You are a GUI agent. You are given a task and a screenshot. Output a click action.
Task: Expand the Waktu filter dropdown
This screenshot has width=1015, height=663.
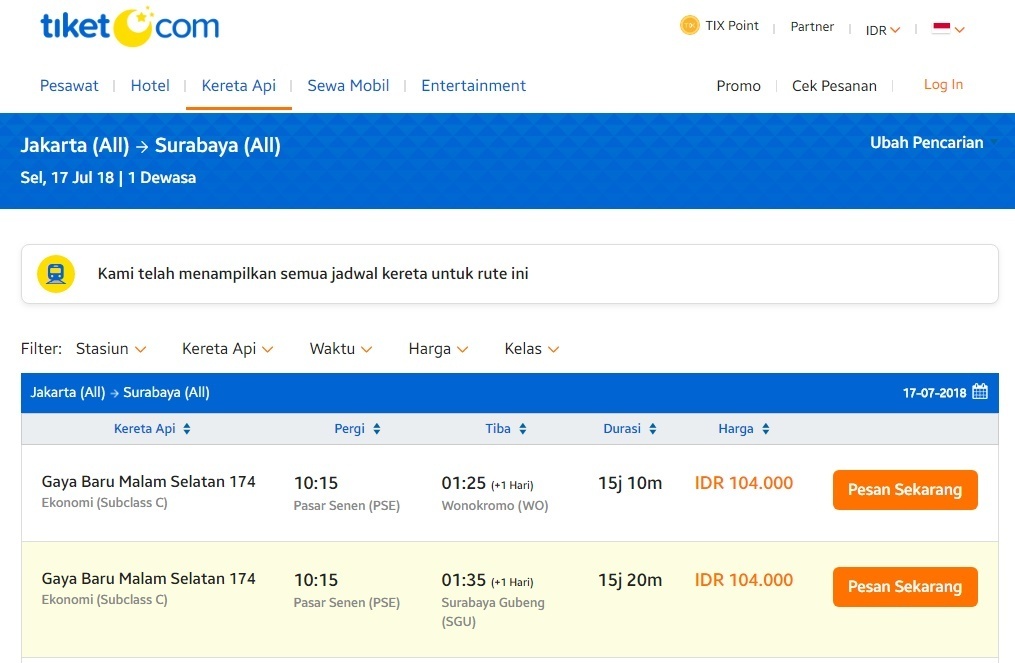point(341,349)
